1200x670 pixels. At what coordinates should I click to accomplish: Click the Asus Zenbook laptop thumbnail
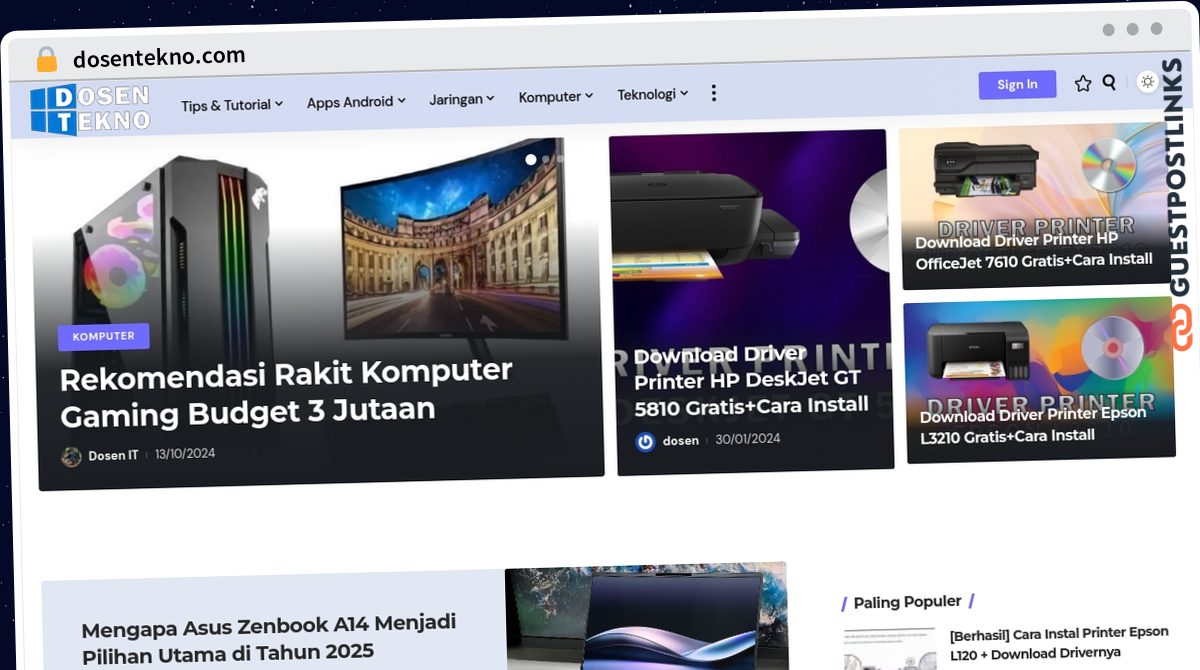point(647,618)
